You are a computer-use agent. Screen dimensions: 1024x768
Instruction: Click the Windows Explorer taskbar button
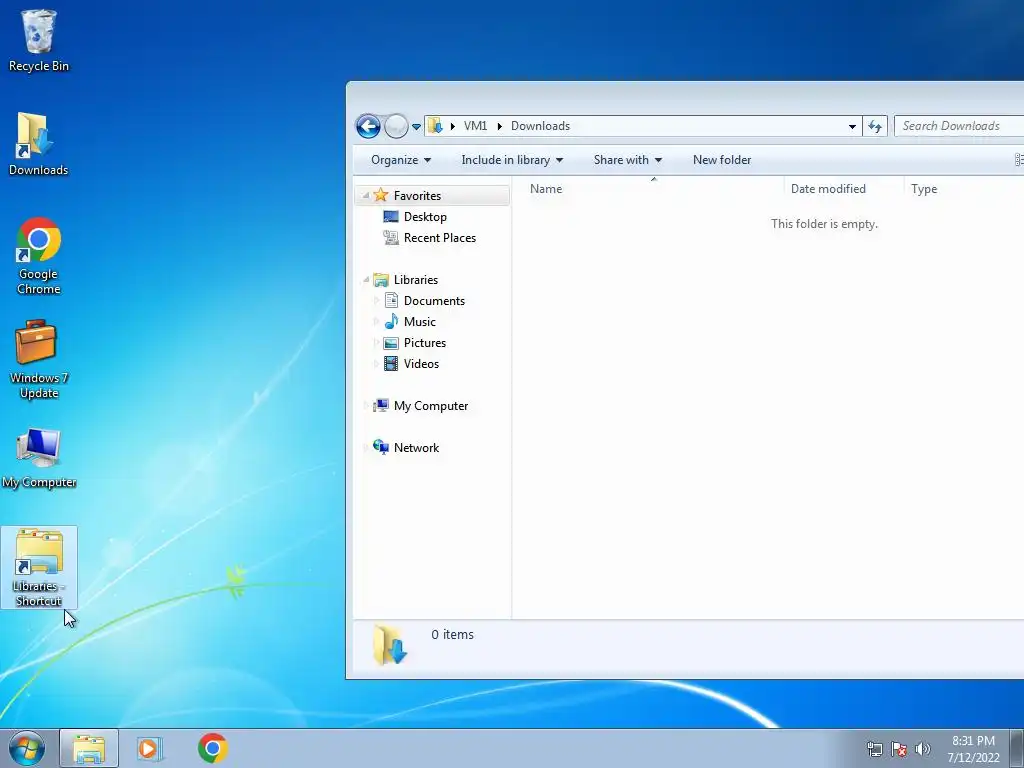[89, 748]
